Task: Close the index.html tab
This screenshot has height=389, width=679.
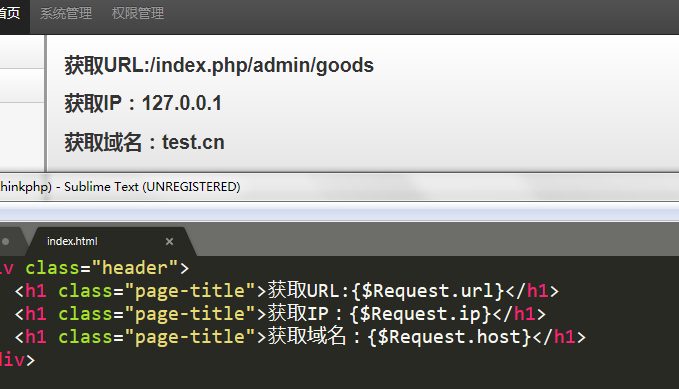Action: [169, 241]
